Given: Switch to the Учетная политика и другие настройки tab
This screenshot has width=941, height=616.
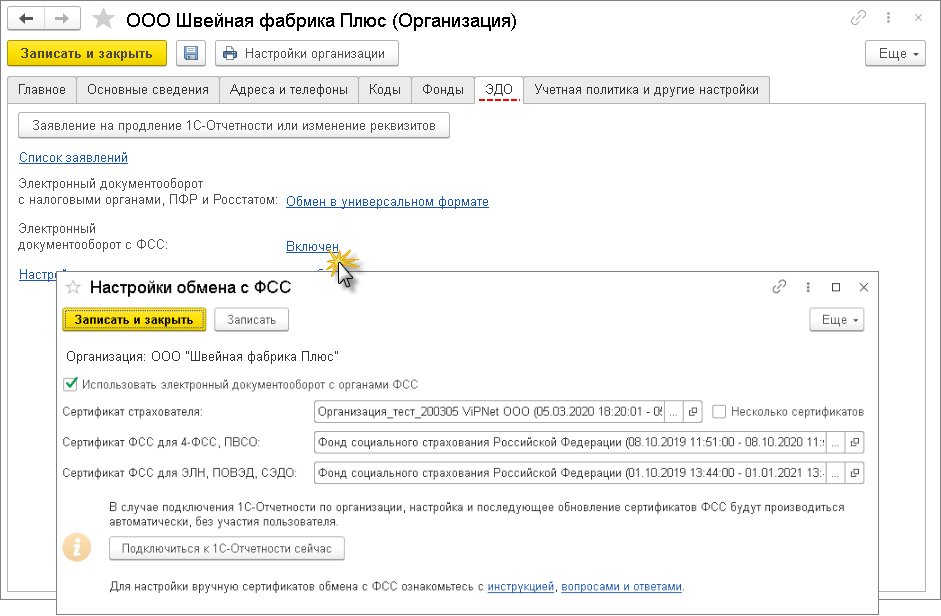Looking at the screenshot, I should coord(646,90).
